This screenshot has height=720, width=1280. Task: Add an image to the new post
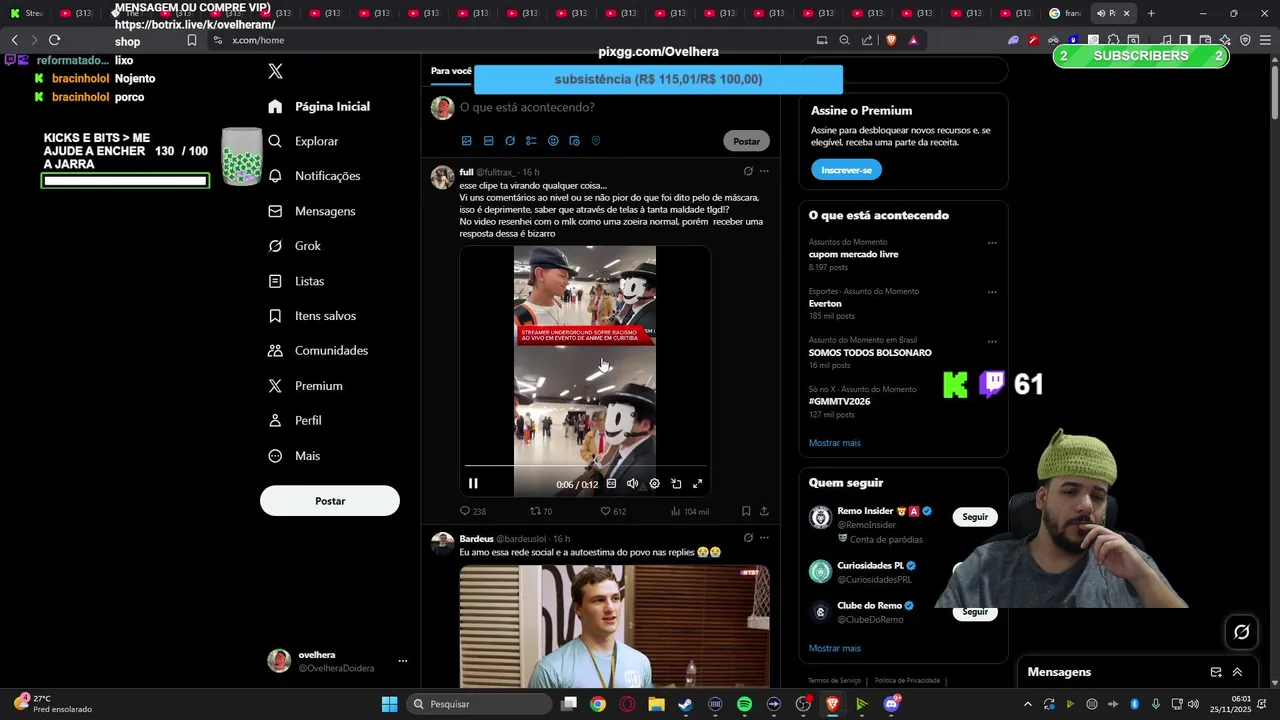click(466, 141)
